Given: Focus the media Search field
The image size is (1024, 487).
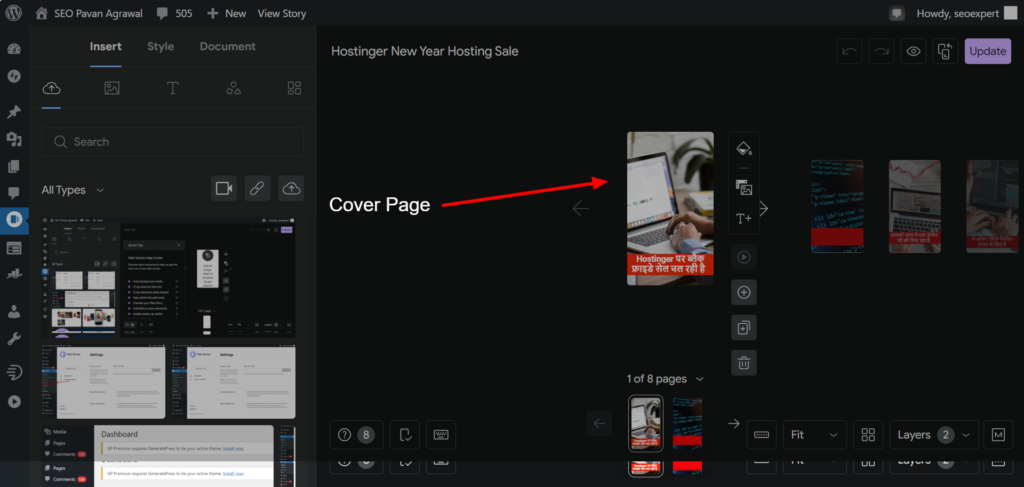Looking at the screenshot, I should tap(172, 142).
